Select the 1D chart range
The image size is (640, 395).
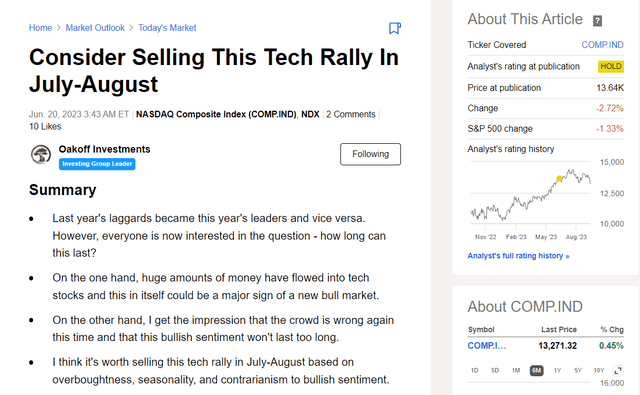[x=474, y=371]
